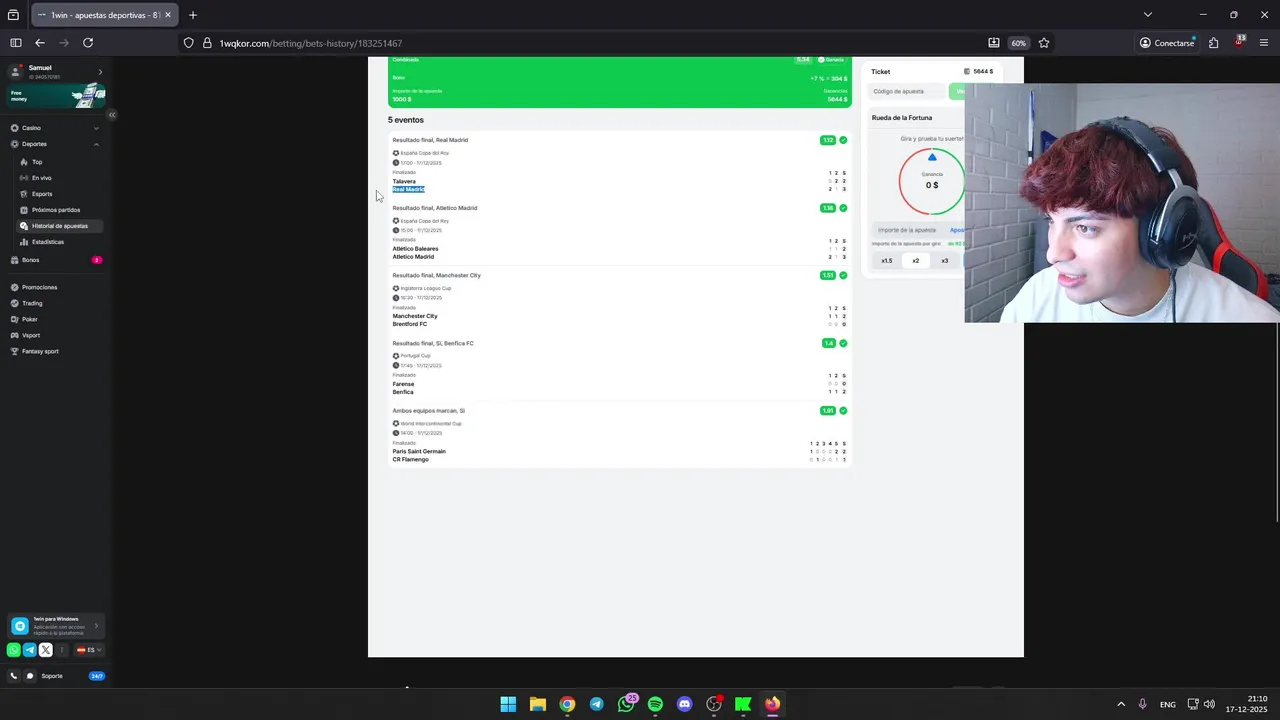The width and height of the screenshot is (1280, 720).
Task: Expand the Casino menu section
Action: pos(55,128)
